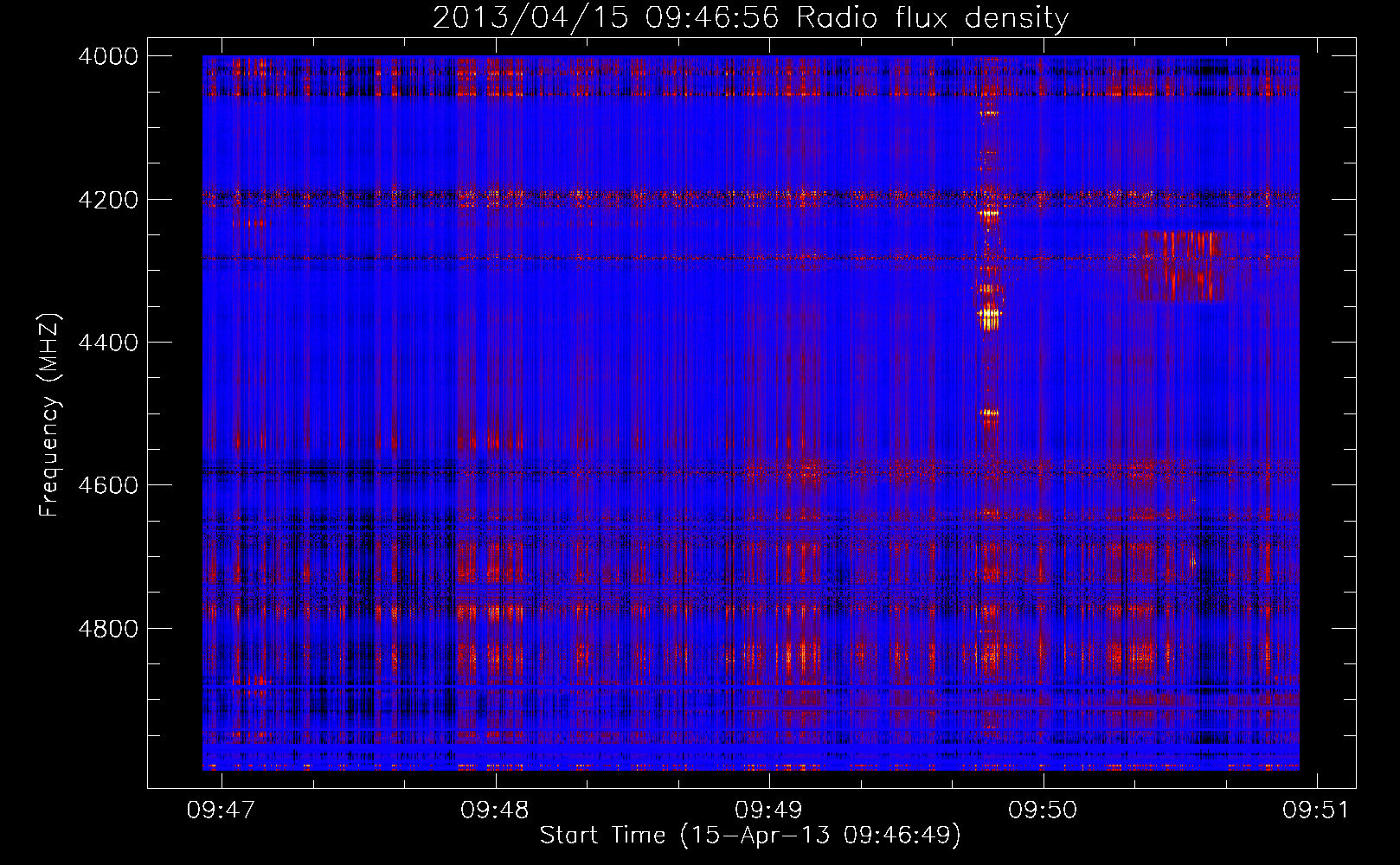This screenshot has width=1400, height=865.
Task: Click the 4200 frequency tick label
Action: (108, 199)
